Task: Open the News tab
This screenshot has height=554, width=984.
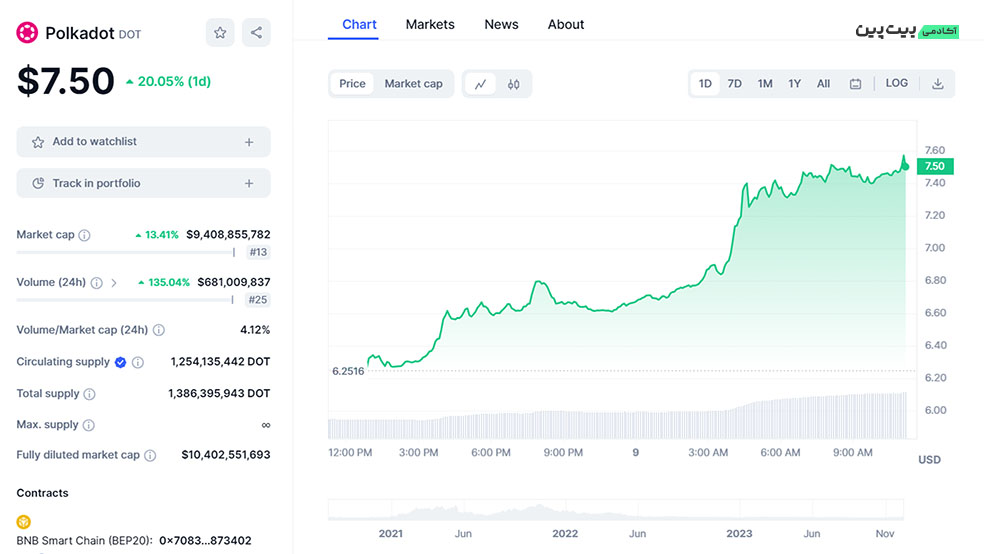Action: pos(501,24)
